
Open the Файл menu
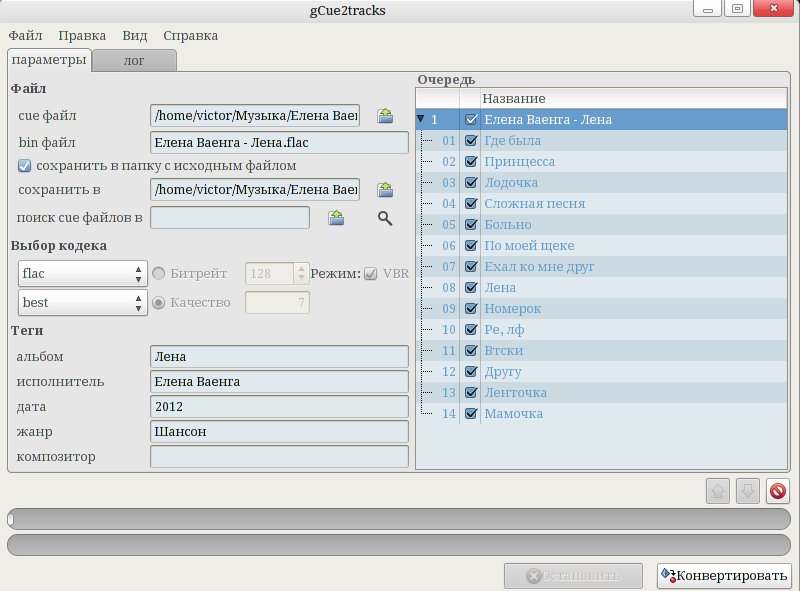26,36
